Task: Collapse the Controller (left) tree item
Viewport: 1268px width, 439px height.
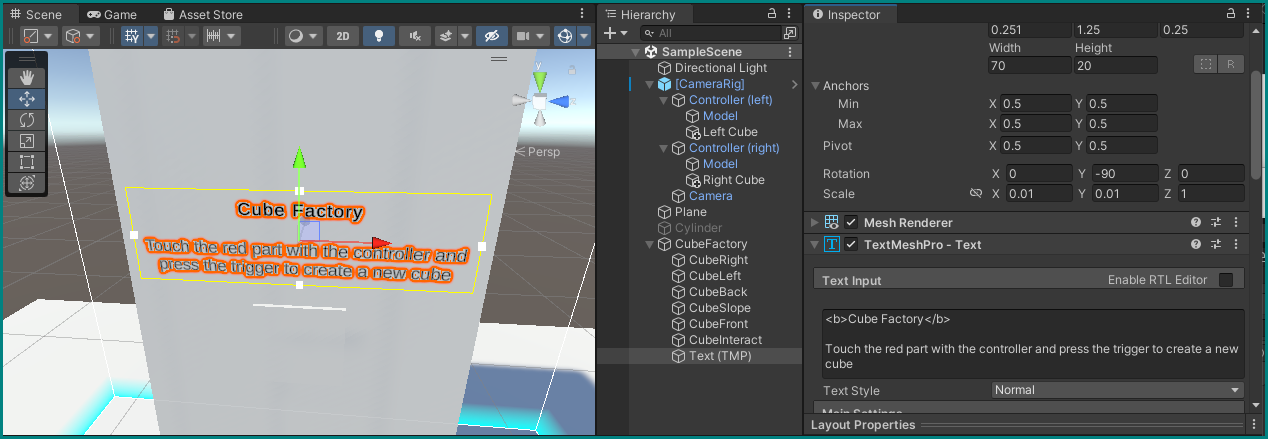Action: [x=664, y=100]
